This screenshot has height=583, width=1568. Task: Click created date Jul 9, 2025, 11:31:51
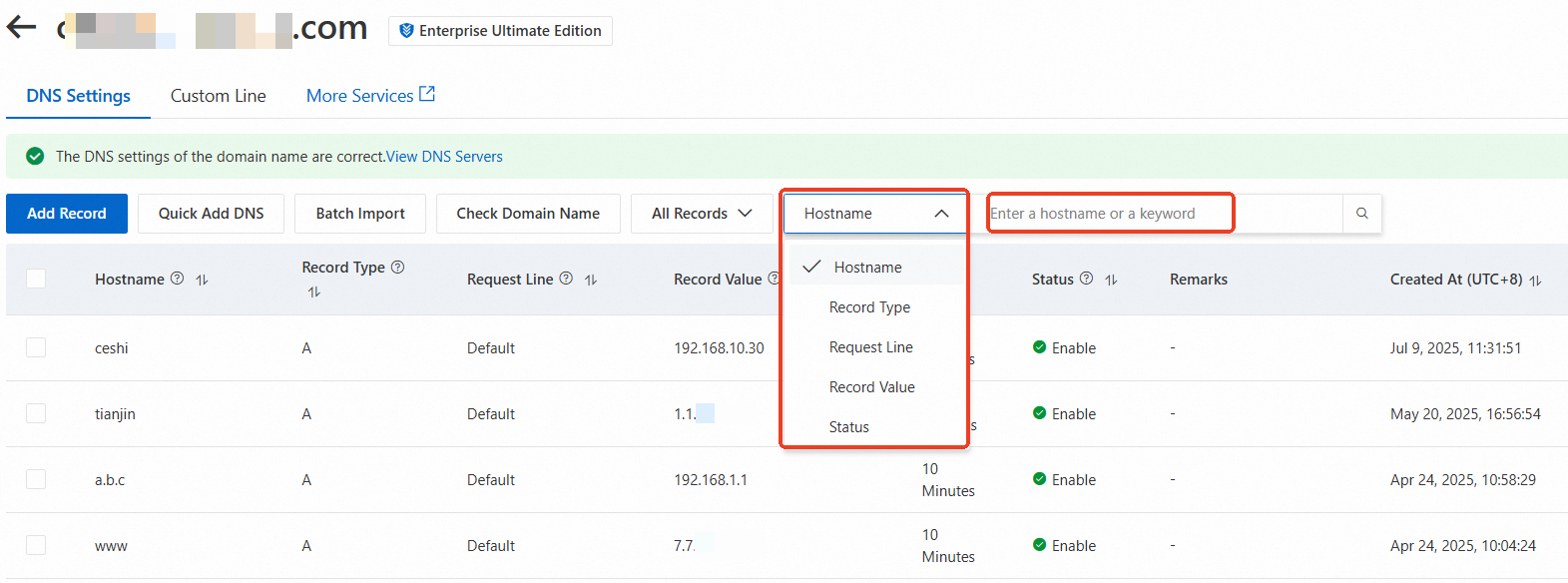tap(1455, 348)
